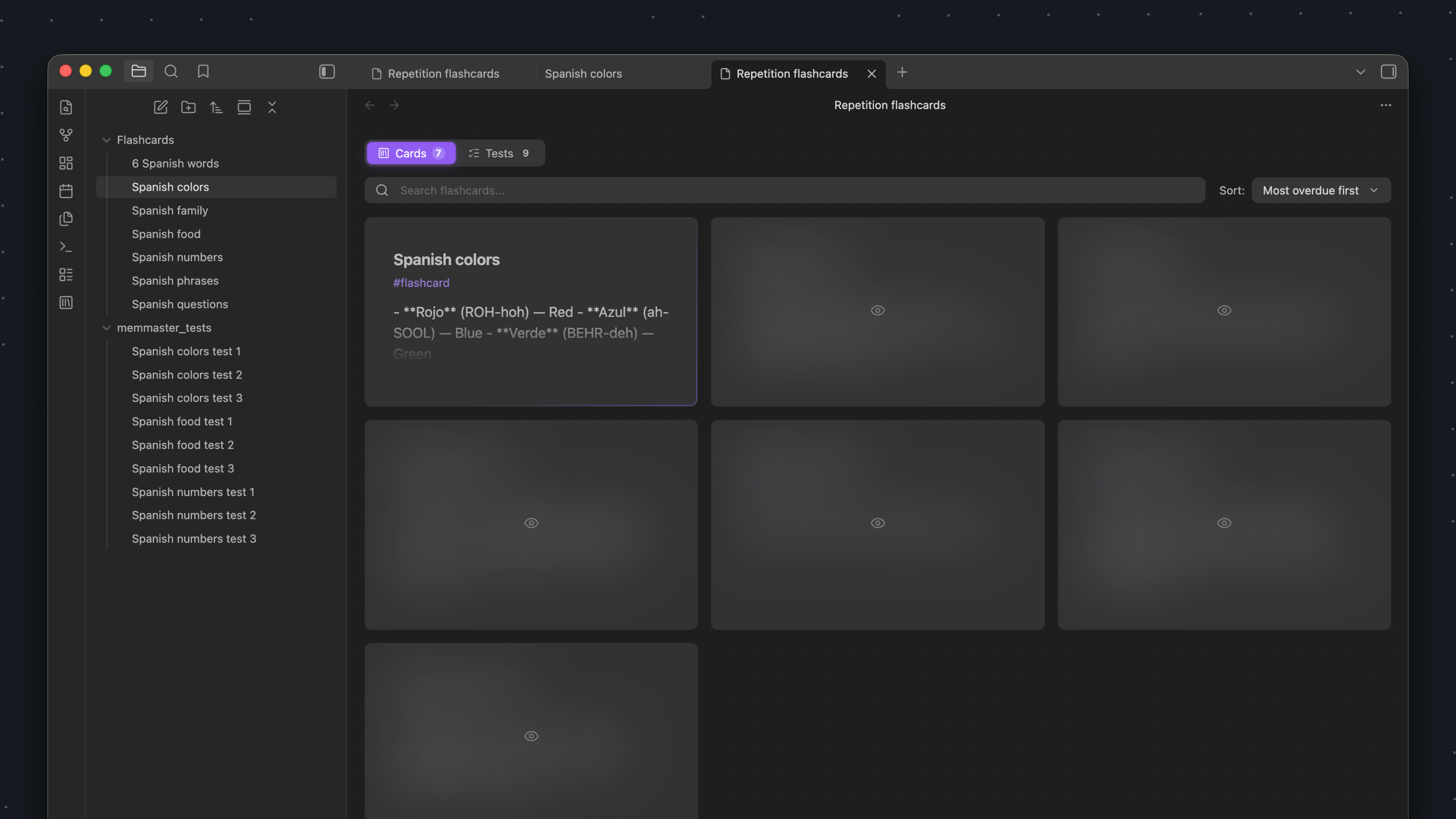Open Spanish colors test 1
This screenshot has width=1456, height=819.
(216, 351)
